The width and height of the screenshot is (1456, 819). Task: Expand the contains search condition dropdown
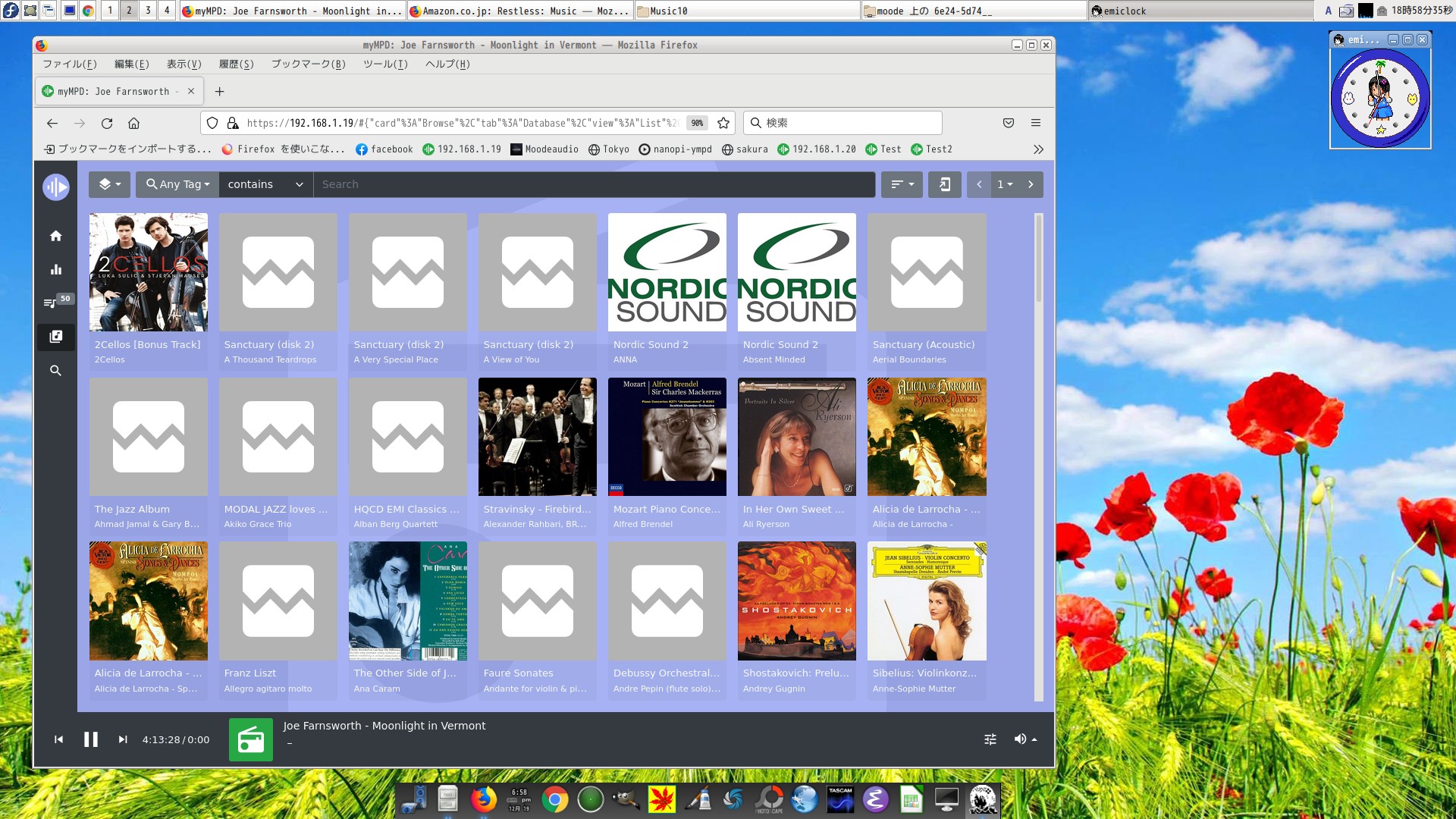265,184
